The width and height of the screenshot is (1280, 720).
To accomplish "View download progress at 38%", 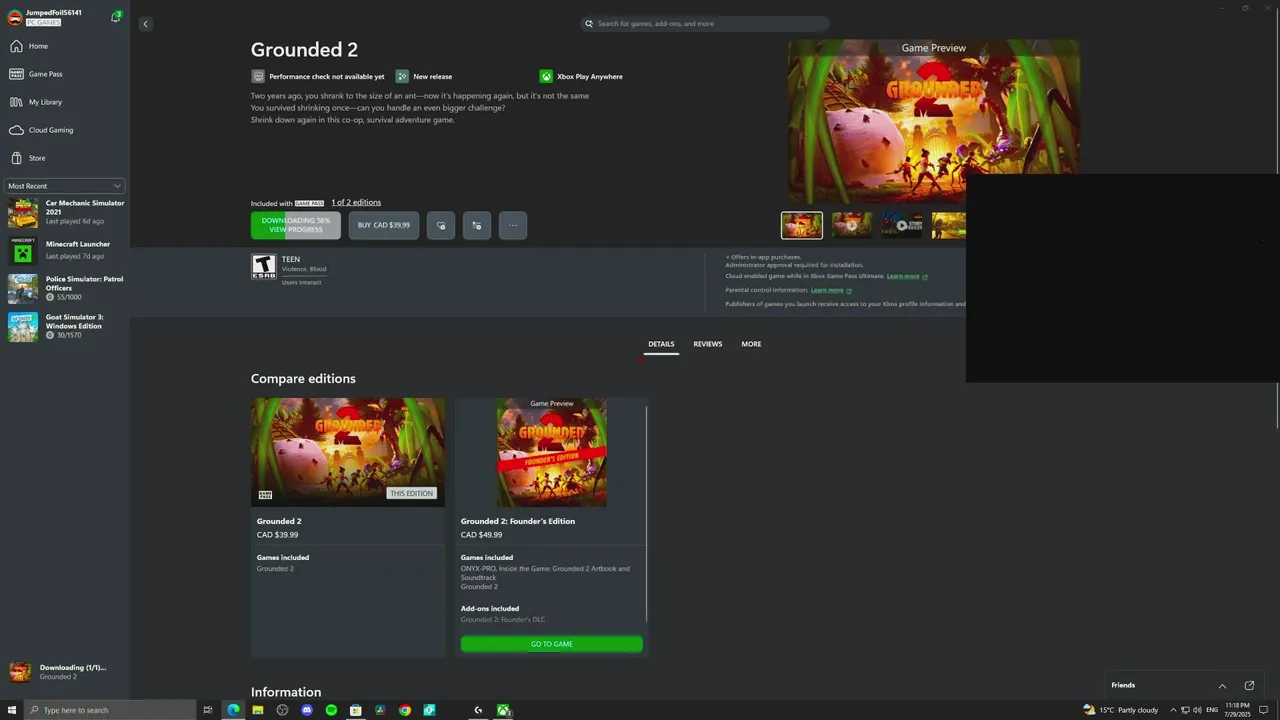I will click(x=296, y=225).
